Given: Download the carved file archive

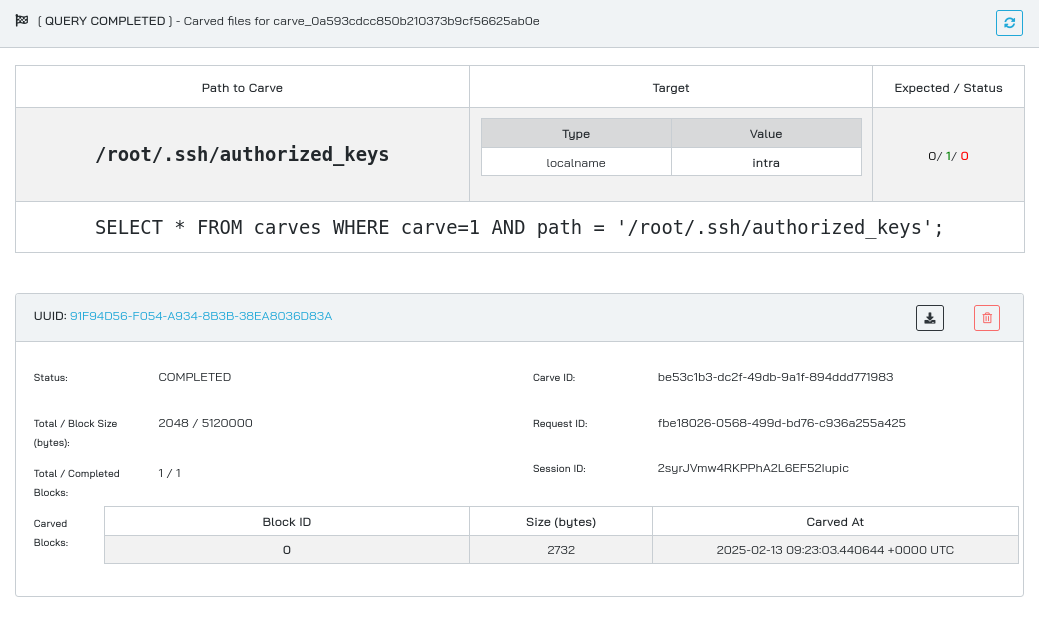Looking at the screenshot, I should click(x=930, y=318).
